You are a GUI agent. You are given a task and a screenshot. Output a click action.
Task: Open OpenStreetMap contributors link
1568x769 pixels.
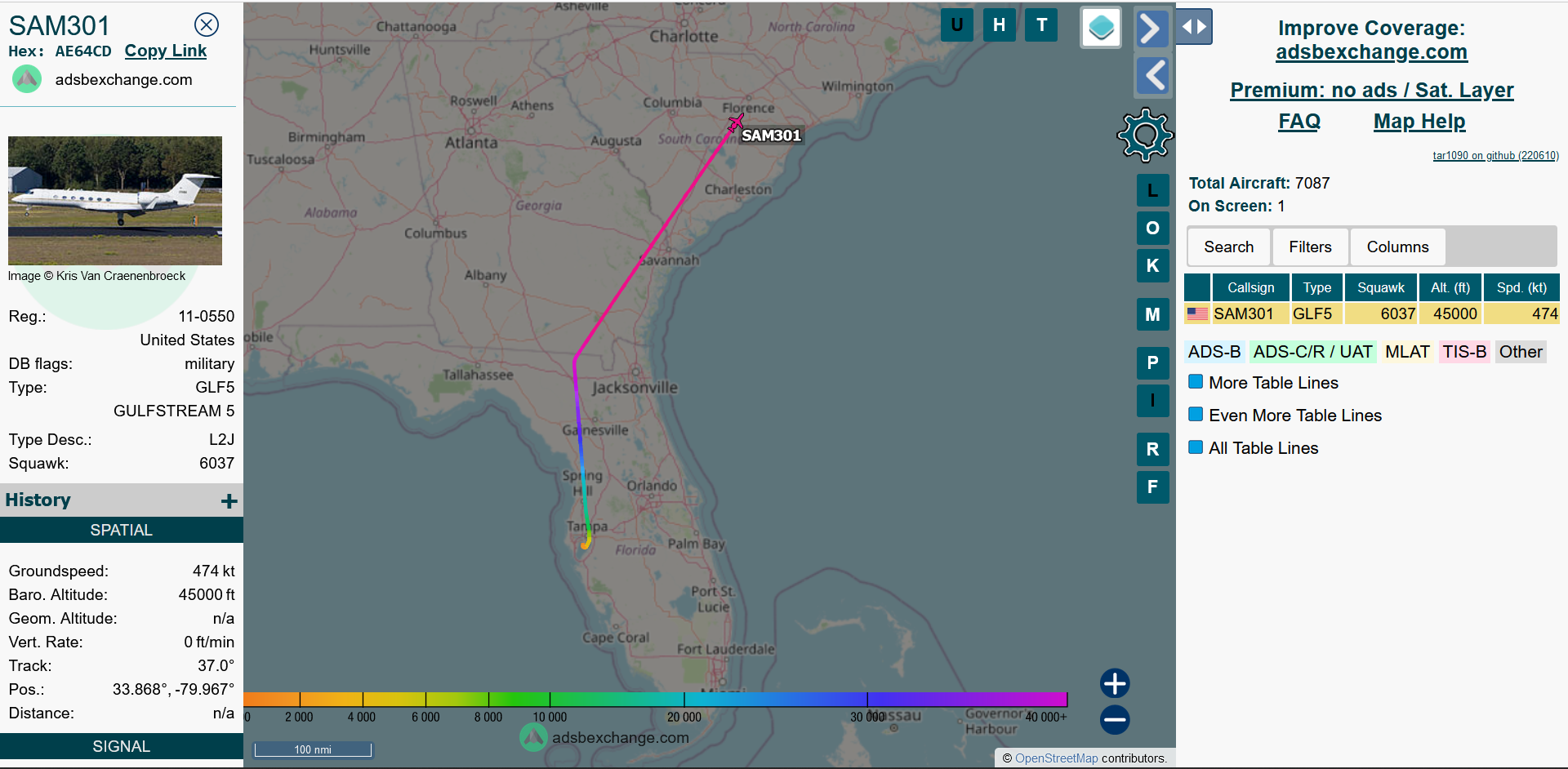point(1056,758)
